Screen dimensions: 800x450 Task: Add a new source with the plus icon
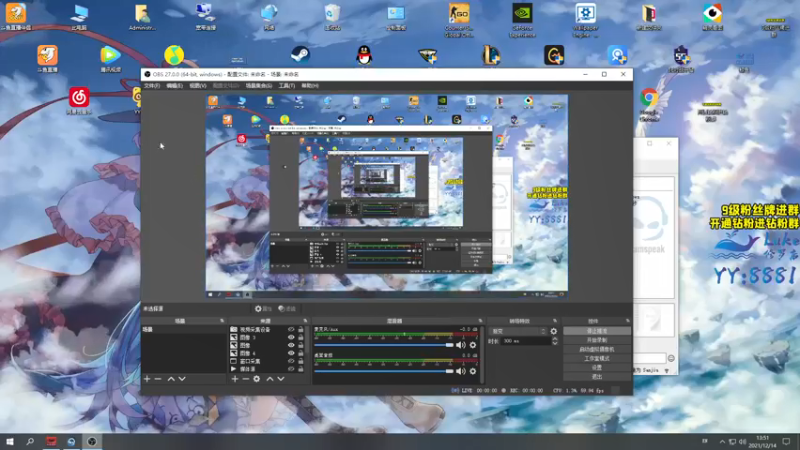(x=235, y=379)
